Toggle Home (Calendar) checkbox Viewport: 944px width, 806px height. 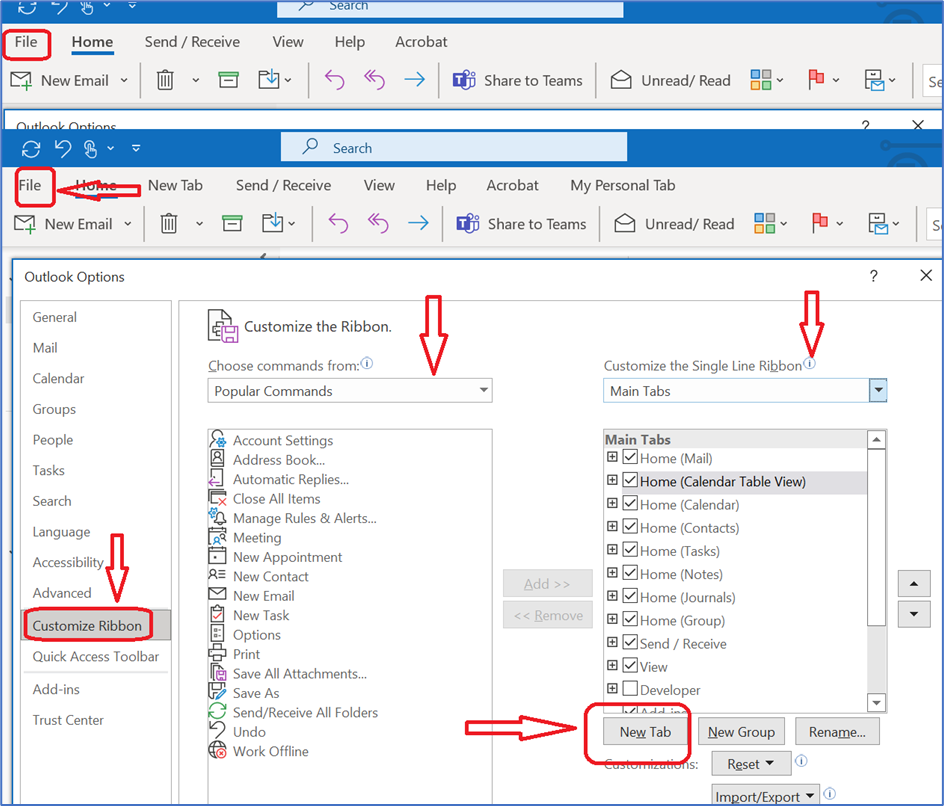point(630,503)
